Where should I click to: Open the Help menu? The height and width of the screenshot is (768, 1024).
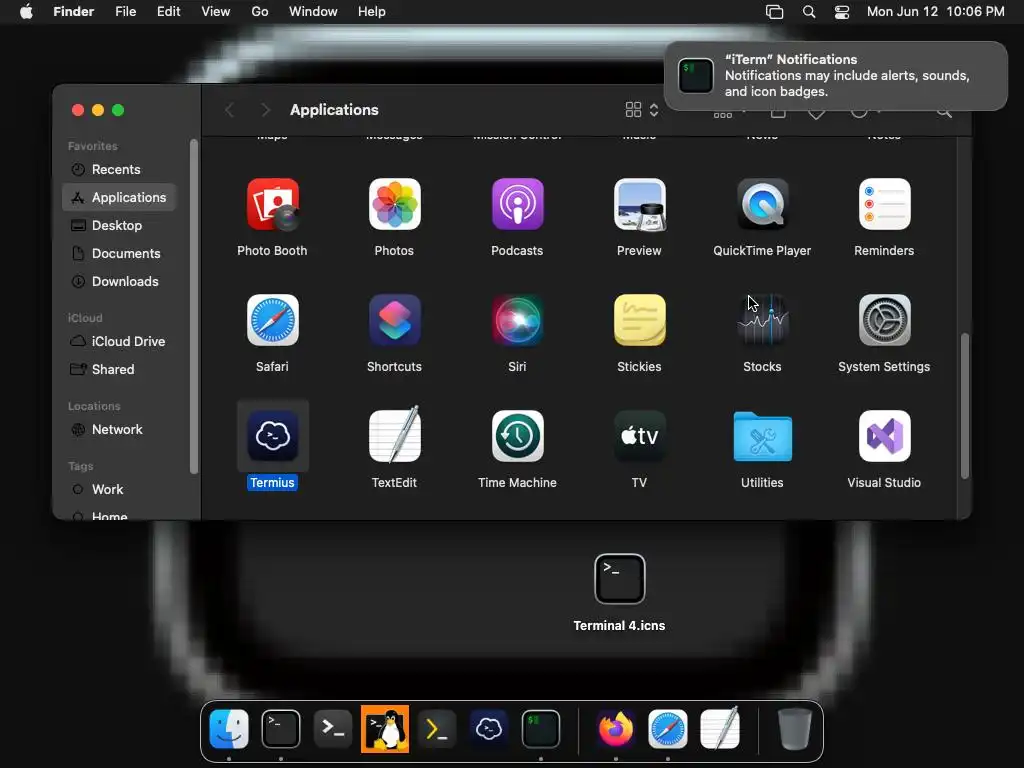coord(372,12)
